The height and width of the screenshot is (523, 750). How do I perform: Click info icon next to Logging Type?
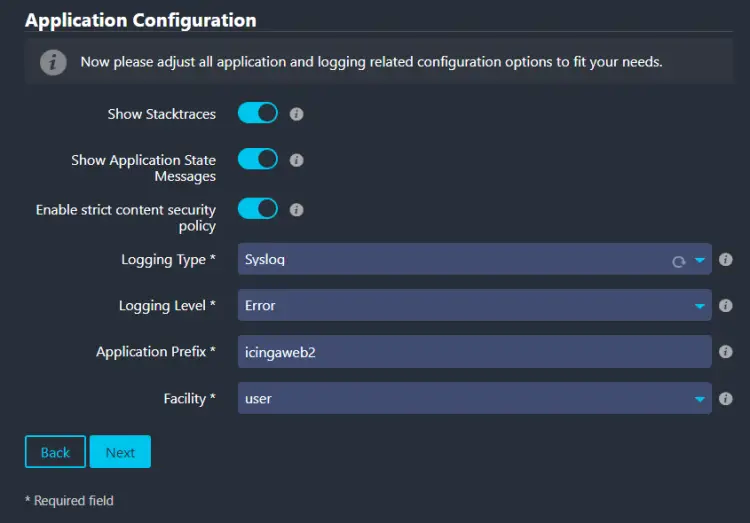(x=726, y=259)
